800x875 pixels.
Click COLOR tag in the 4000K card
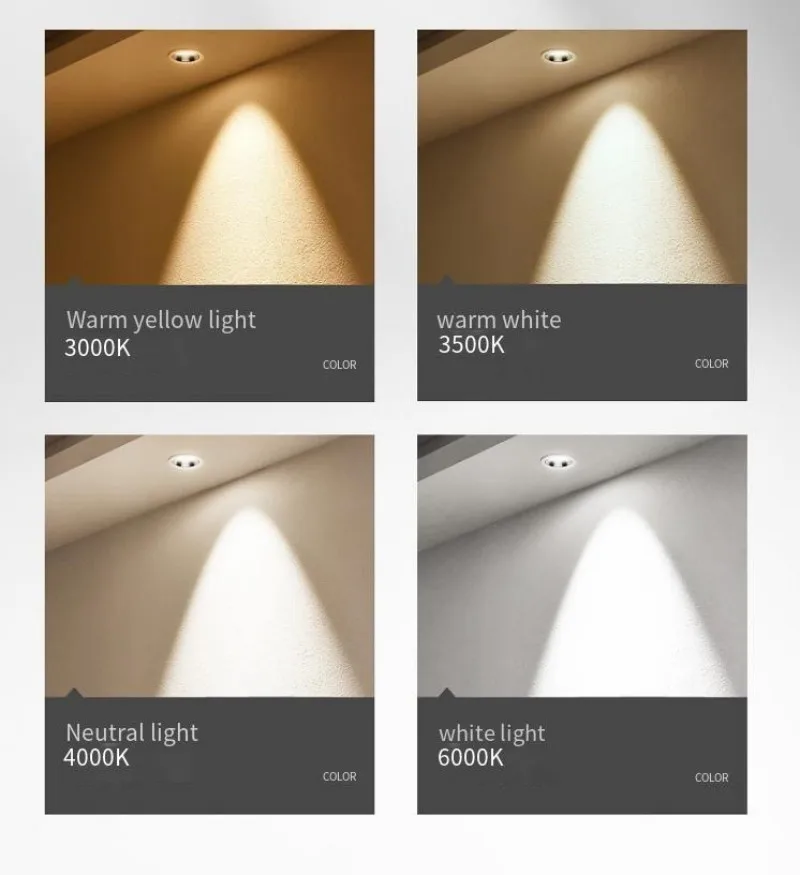[339, 776]
